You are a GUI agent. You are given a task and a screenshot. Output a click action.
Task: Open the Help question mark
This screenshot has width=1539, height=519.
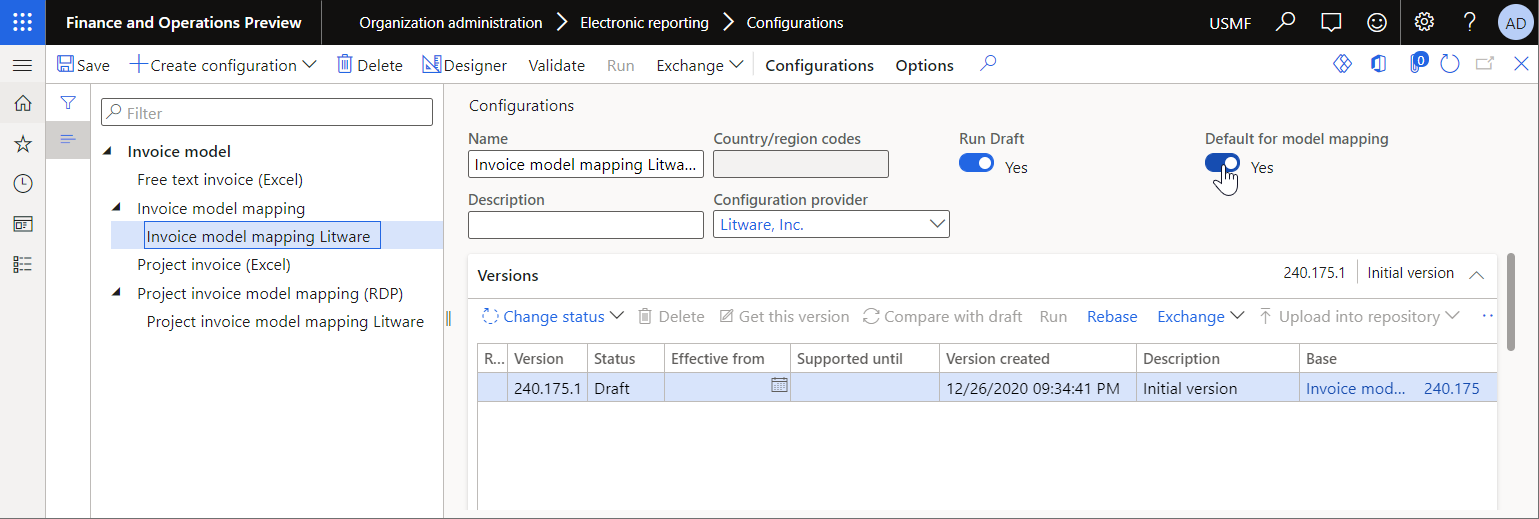[1470, 22]
